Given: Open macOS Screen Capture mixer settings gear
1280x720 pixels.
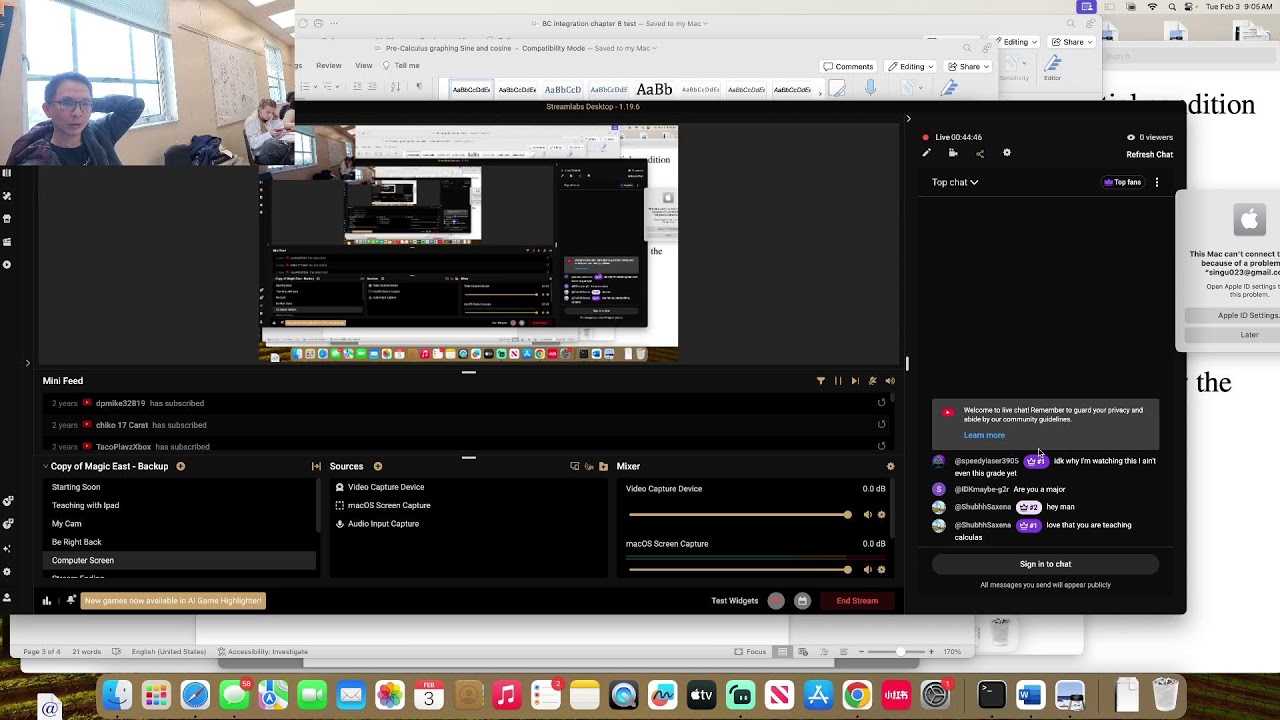Looking at the screenshot, I should 881,570.
